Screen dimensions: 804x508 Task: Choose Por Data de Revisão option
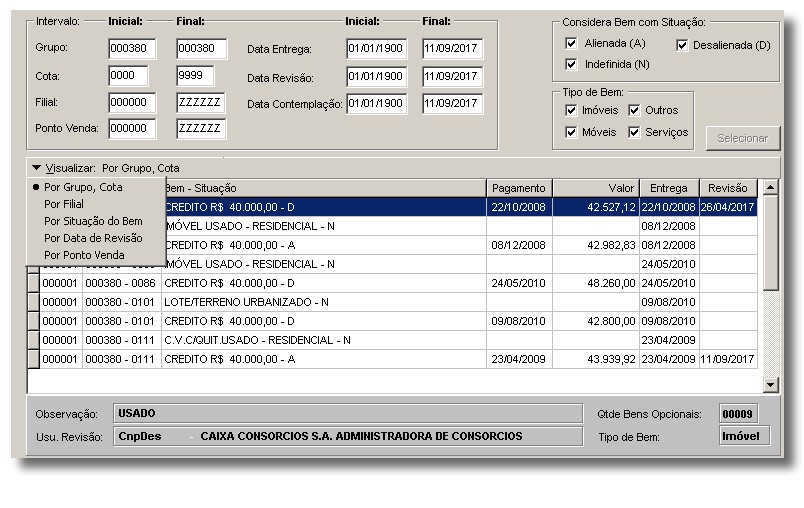pos(93,238)
